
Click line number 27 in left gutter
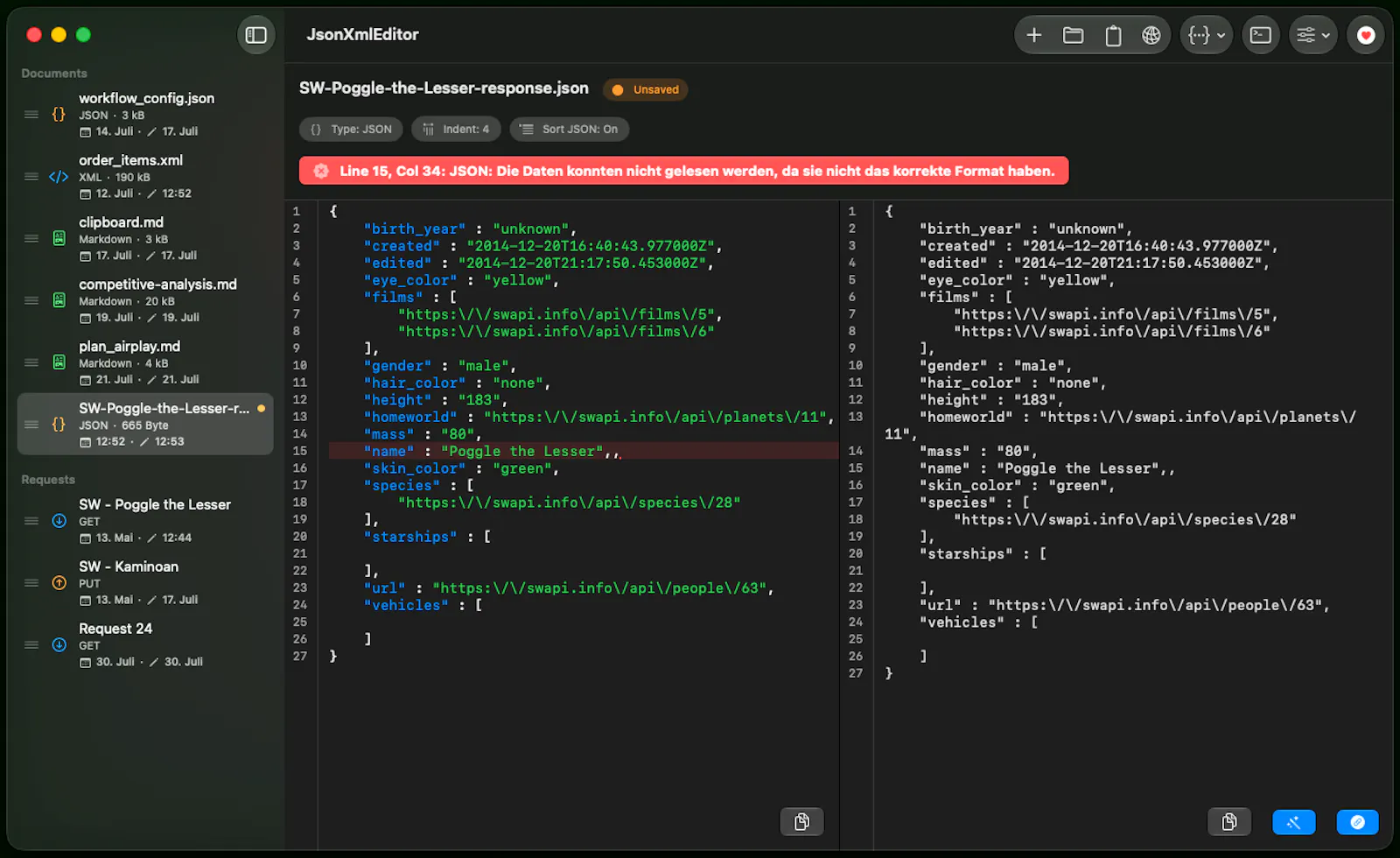coord(300,656)
